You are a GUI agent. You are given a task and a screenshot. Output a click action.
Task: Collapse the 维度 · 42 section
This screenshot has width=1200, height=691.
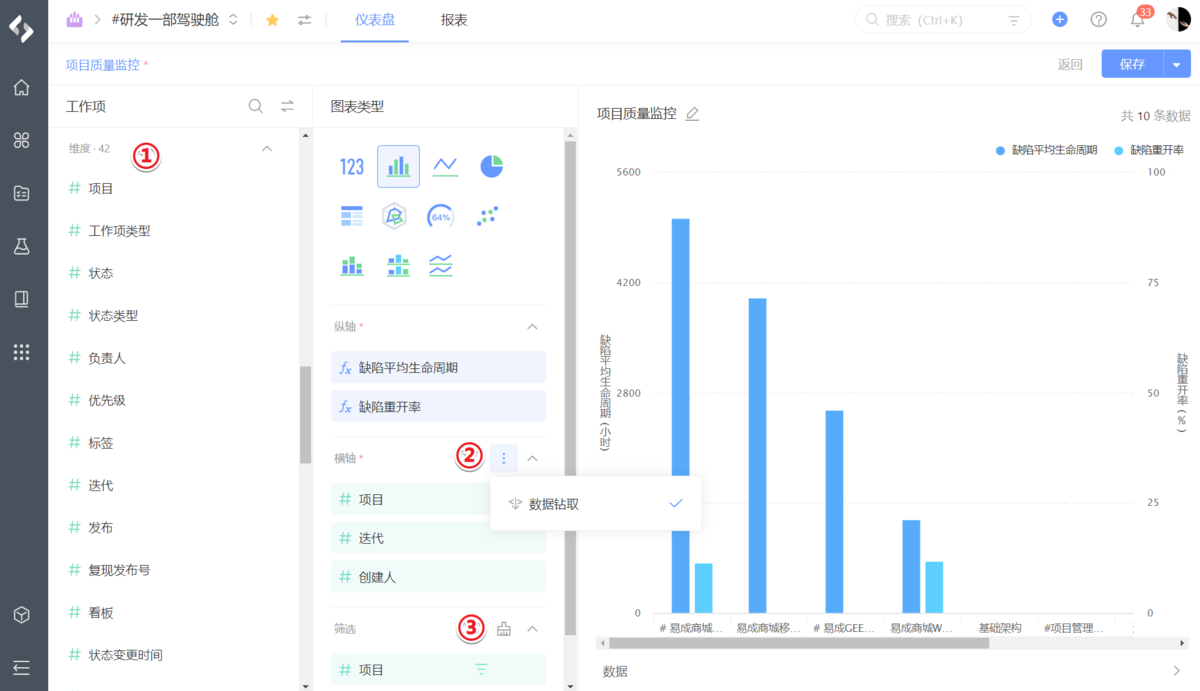coord(266,149)
